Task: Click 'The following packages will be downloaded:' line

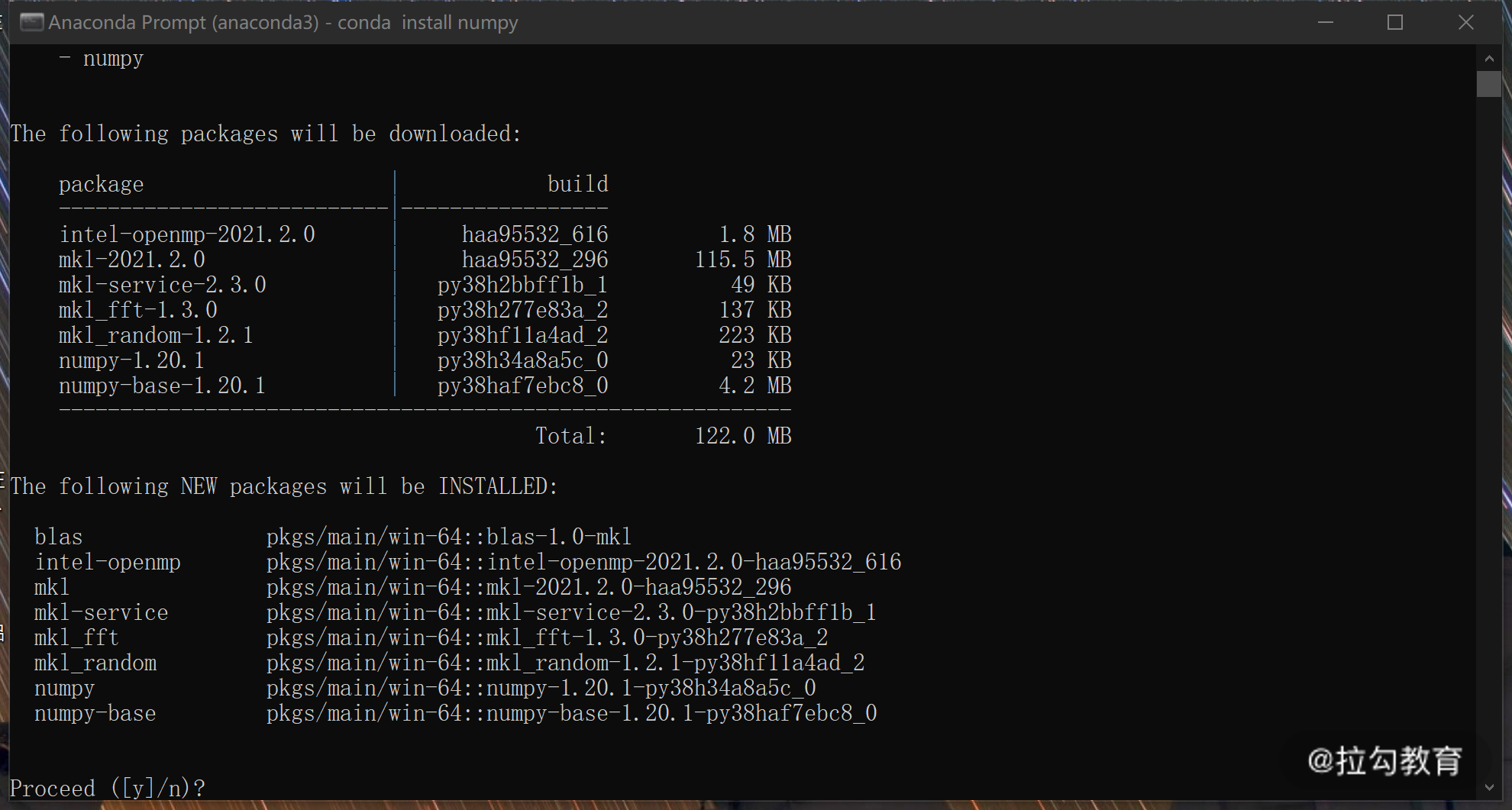Action: click(266, 134)
